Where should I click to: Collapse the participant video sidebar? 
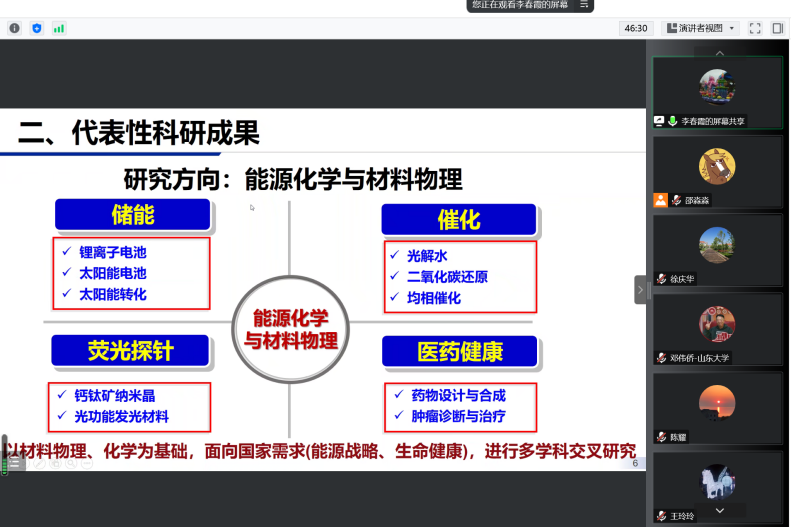(640, 289)
